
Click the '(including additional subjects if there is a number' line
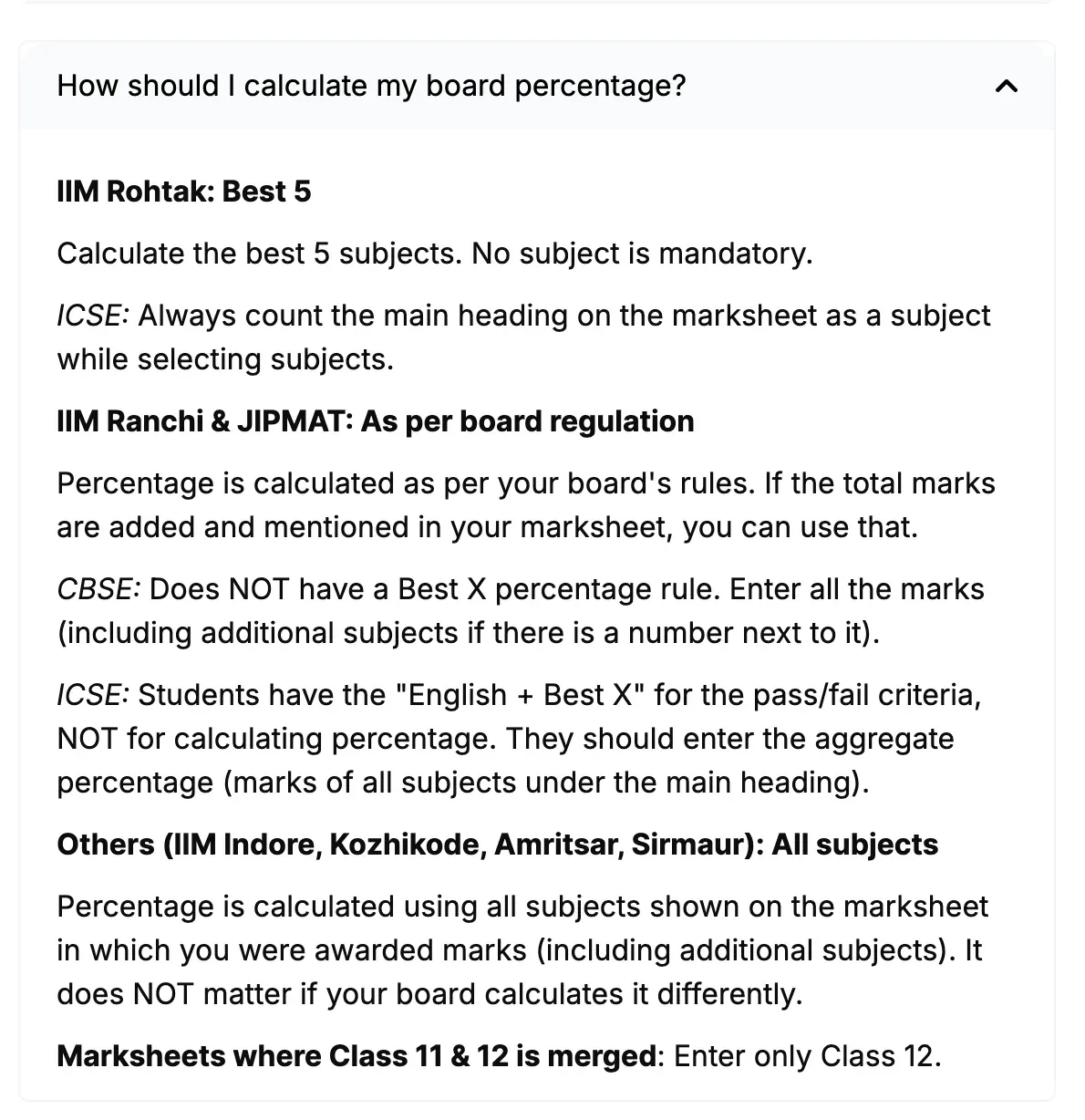(469, 633)
